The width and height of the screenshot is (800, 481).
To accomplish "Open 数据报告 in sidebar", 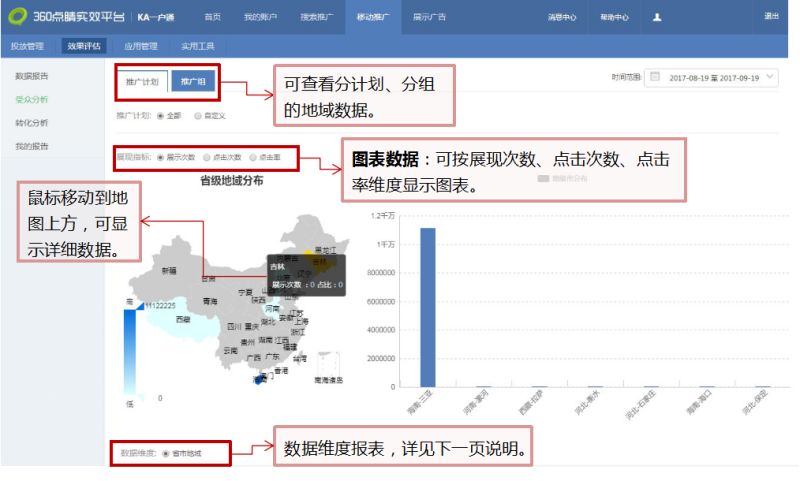I will (32, 76).
